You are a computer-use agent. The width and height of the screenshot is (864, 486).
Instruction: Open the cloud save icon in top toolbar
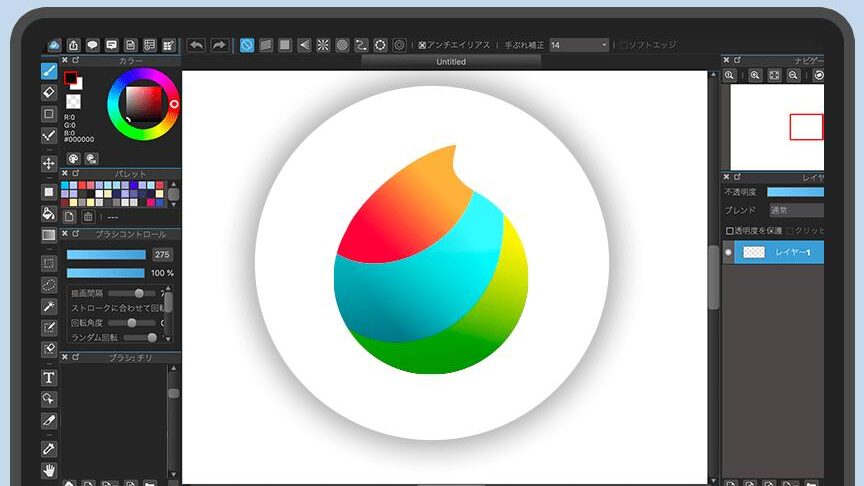54,45
